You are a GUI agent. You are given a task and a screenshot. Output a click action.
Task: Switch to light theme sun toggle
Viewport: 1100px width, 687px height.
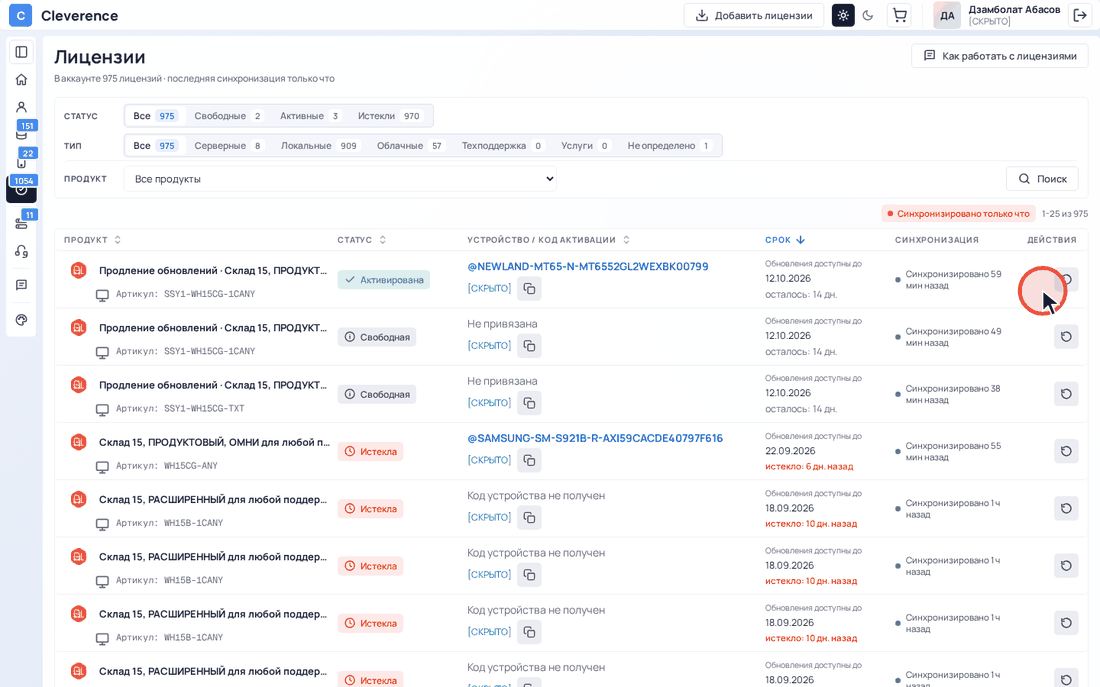(843, 15)
